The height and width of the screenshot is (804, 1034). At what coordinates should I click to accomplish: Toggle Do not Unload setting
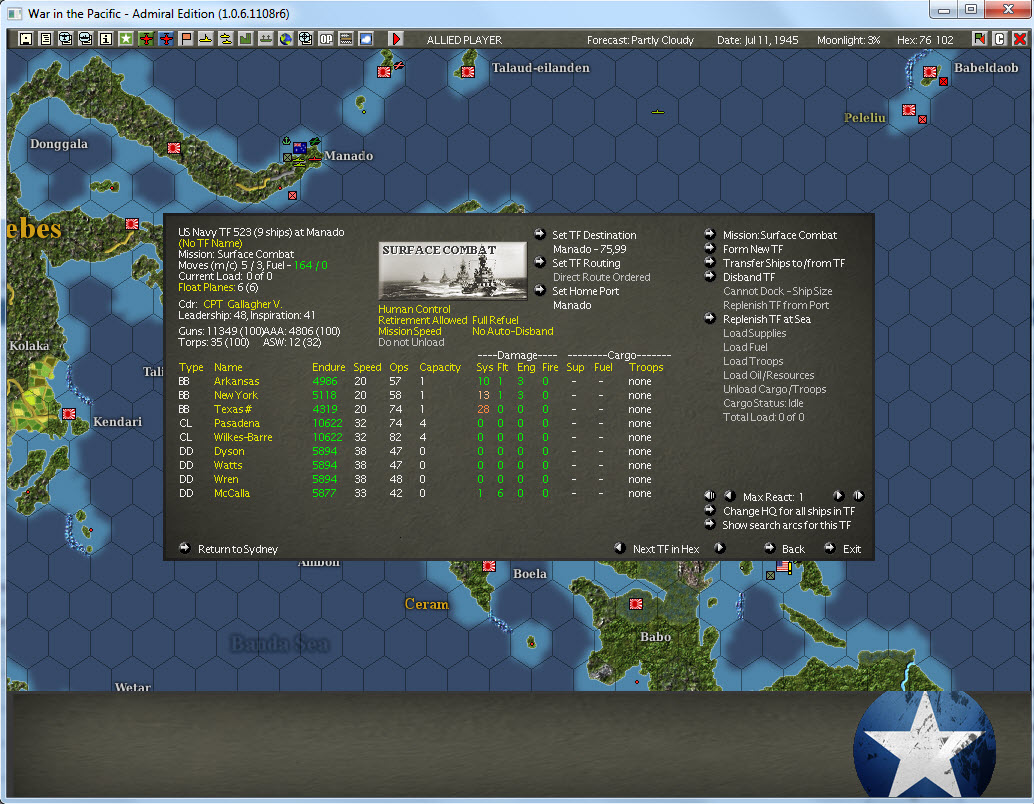[x=411, y=342]
